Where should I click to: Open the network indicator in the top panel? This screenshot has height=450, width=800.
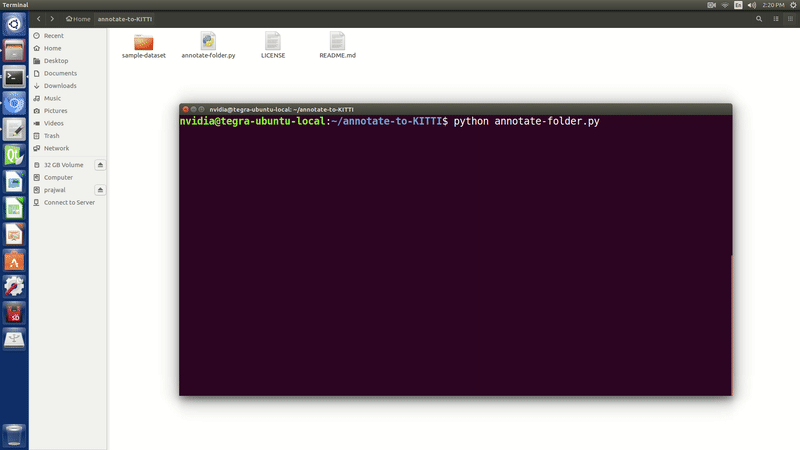pyautogui.click(x=724, y=5)
